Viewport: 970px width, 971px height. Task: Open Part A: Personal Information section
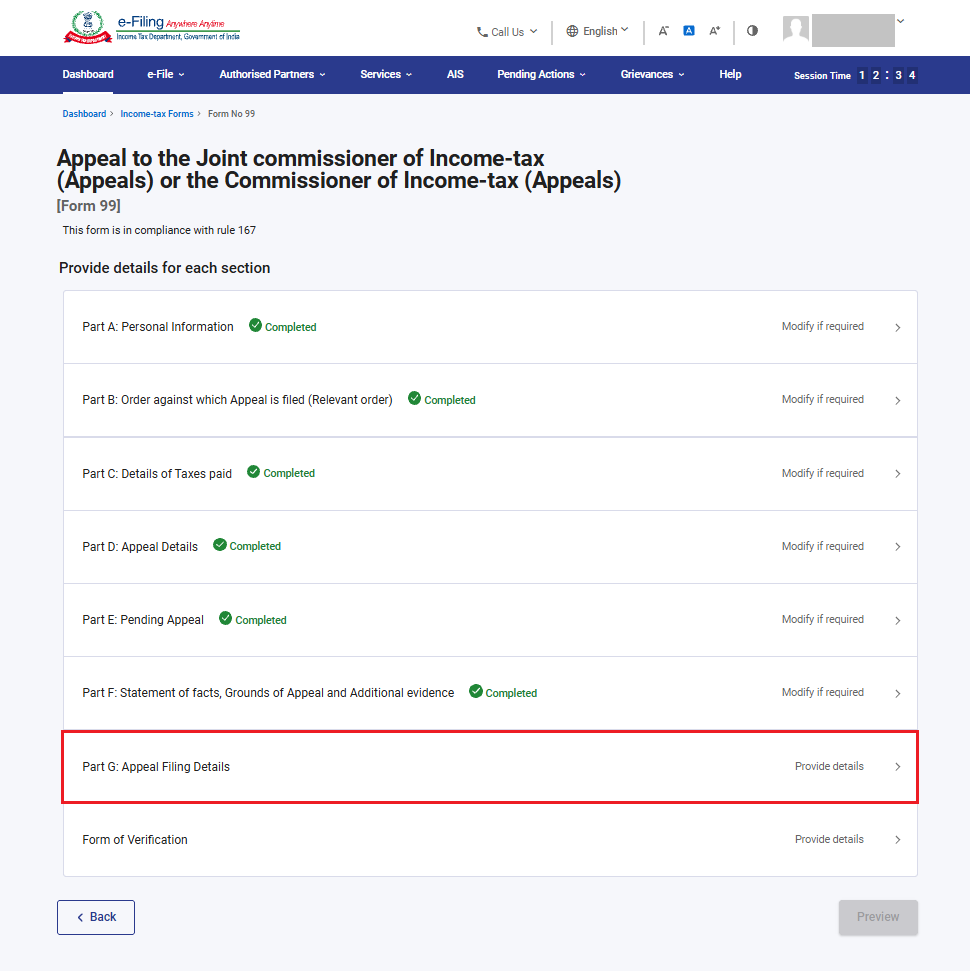point(490,327)
